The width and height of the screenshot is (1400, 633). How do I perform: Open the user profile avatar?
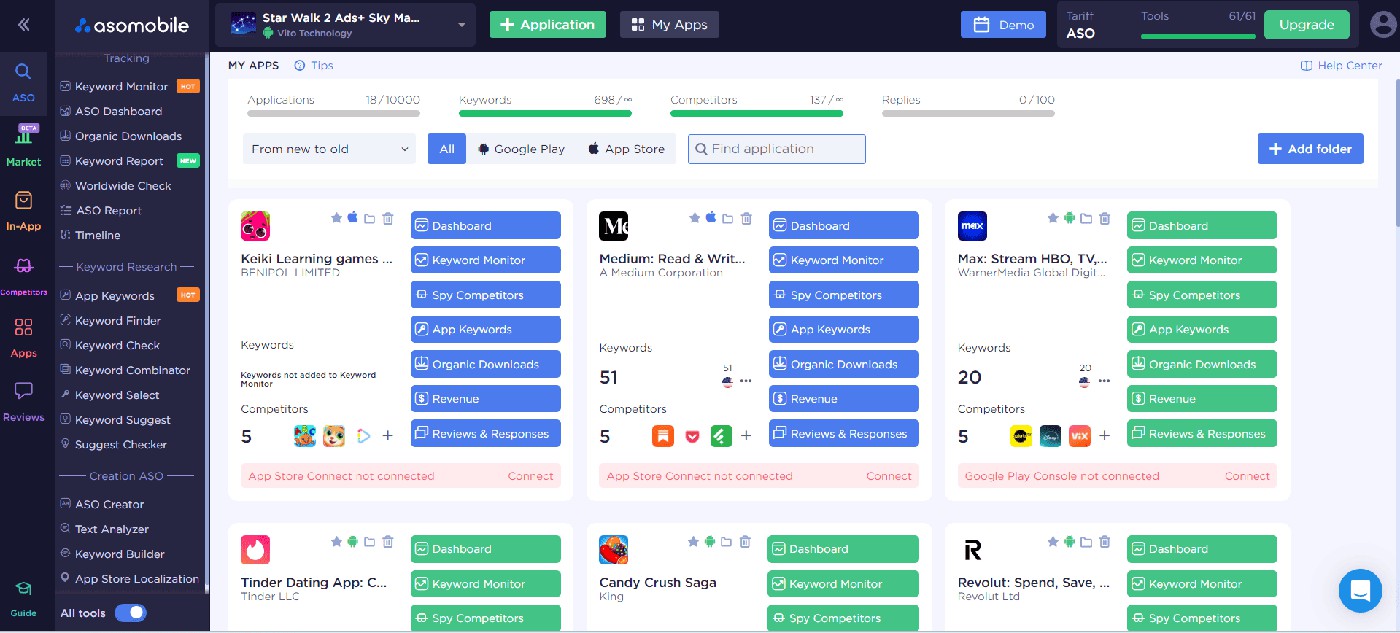tap(1381, 25)
